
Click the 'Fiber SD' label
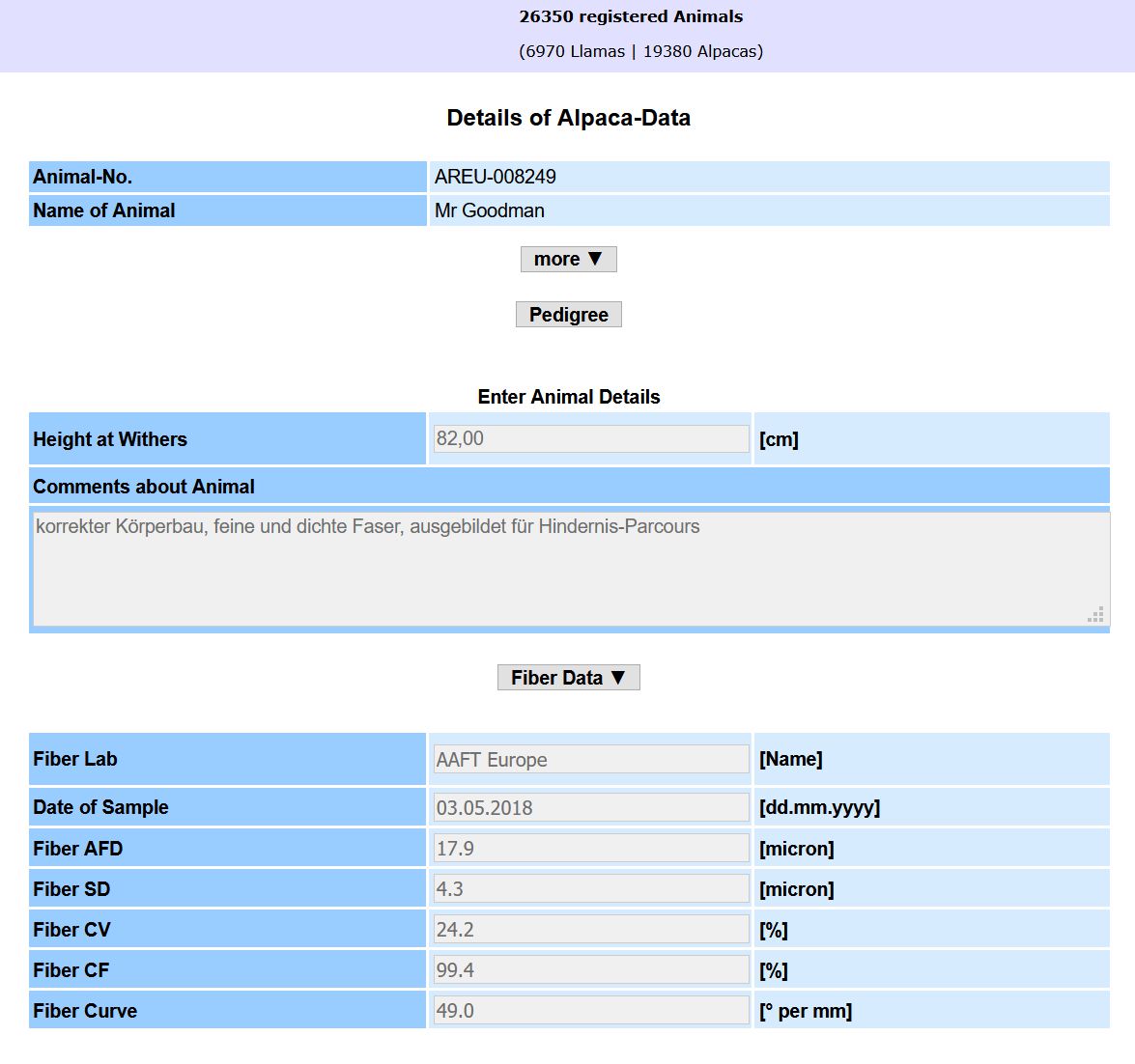coord(71,889)
